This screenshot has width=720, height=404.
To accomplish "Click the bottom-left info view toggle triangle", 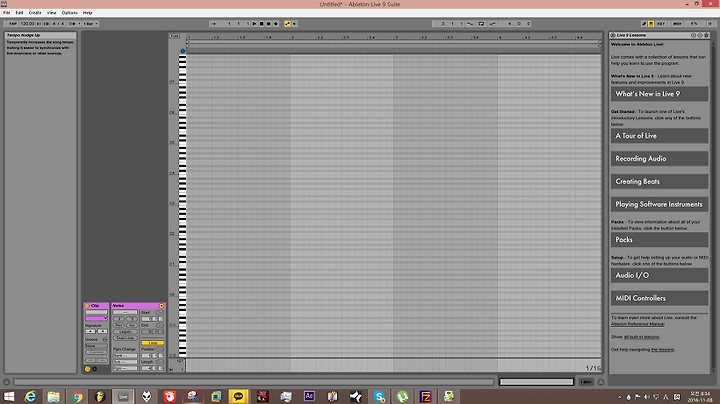I will pos(6,382).
